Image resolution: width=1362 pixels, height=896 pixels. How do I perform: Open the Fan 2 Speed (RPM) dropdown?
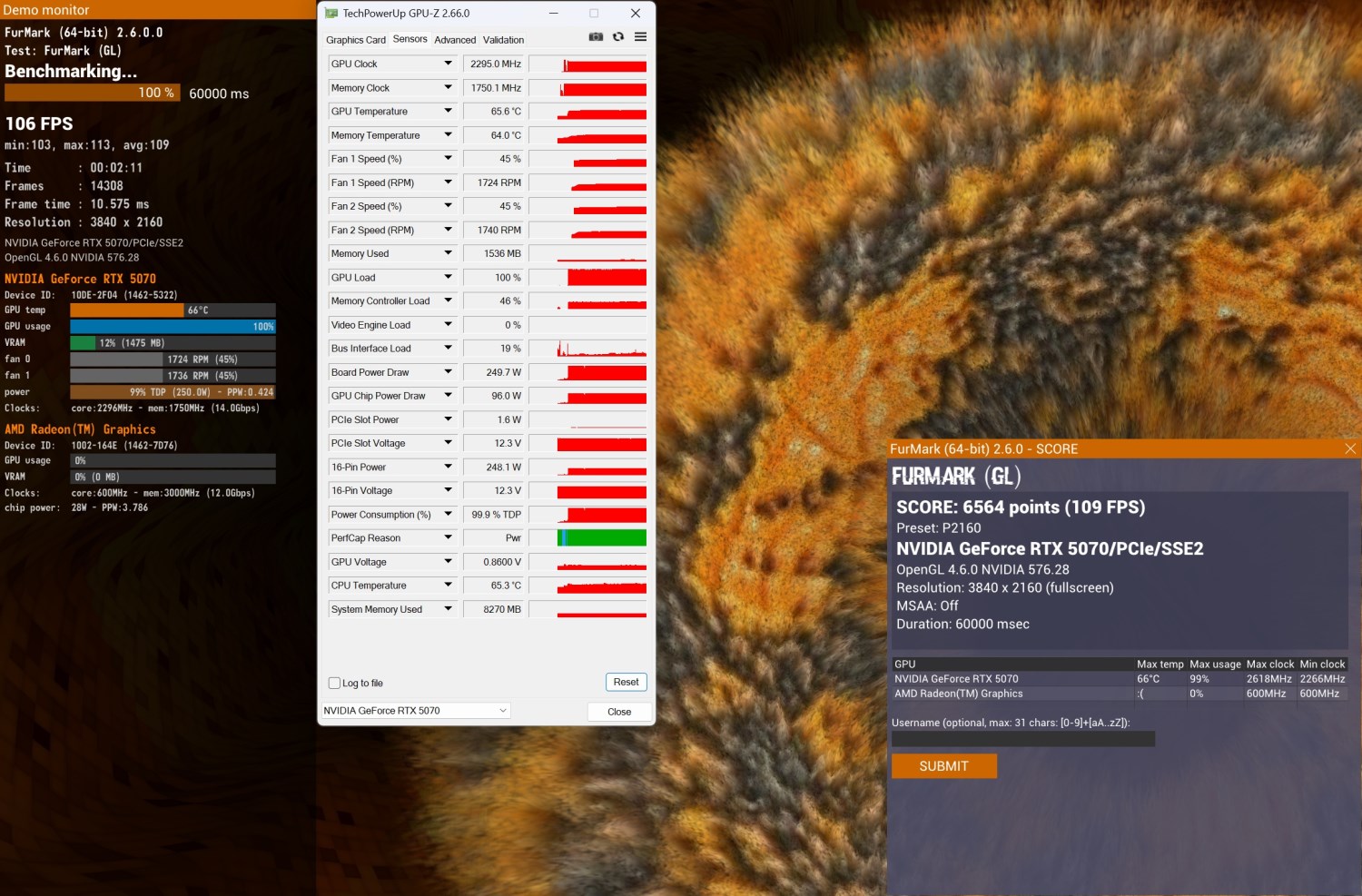click(448, 230)
